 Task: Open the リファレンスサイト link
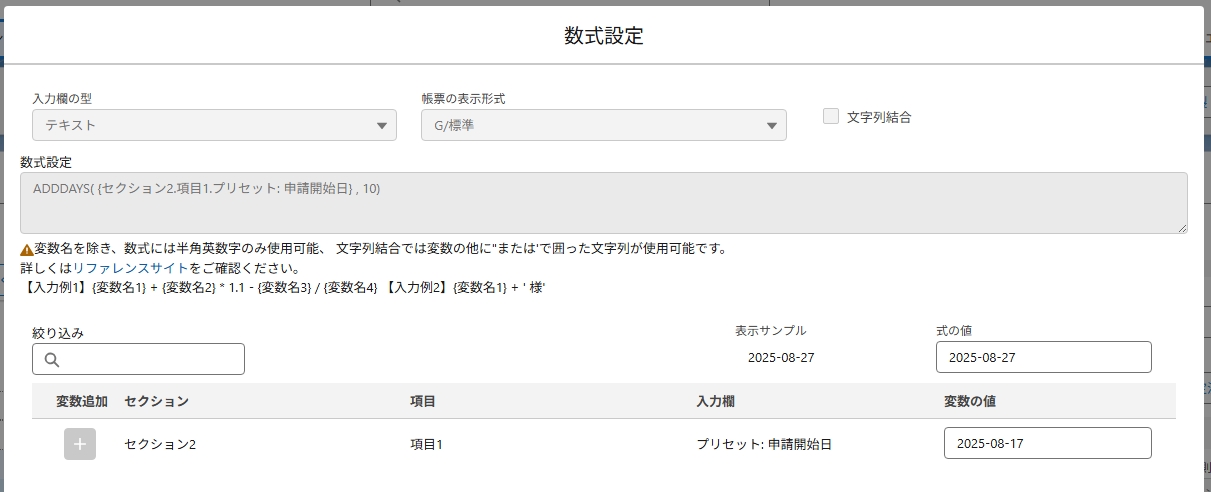coord(130,268)
